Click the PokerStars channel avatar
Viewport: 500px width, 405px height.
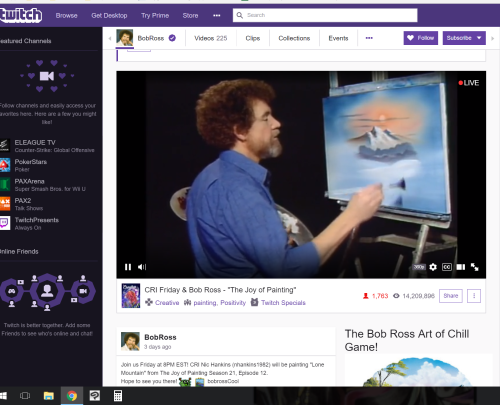tap(5, 165)
